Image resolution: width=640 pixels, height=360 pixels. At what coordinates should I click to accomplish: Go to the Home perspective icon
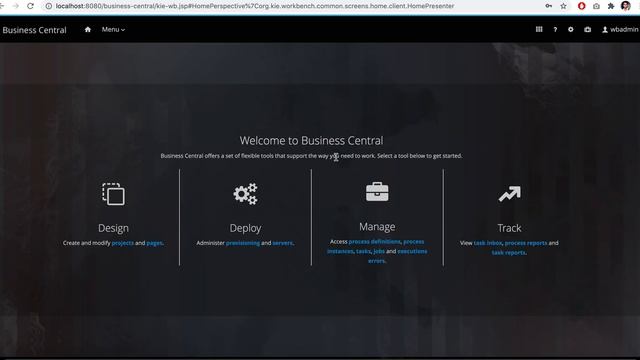88,29
